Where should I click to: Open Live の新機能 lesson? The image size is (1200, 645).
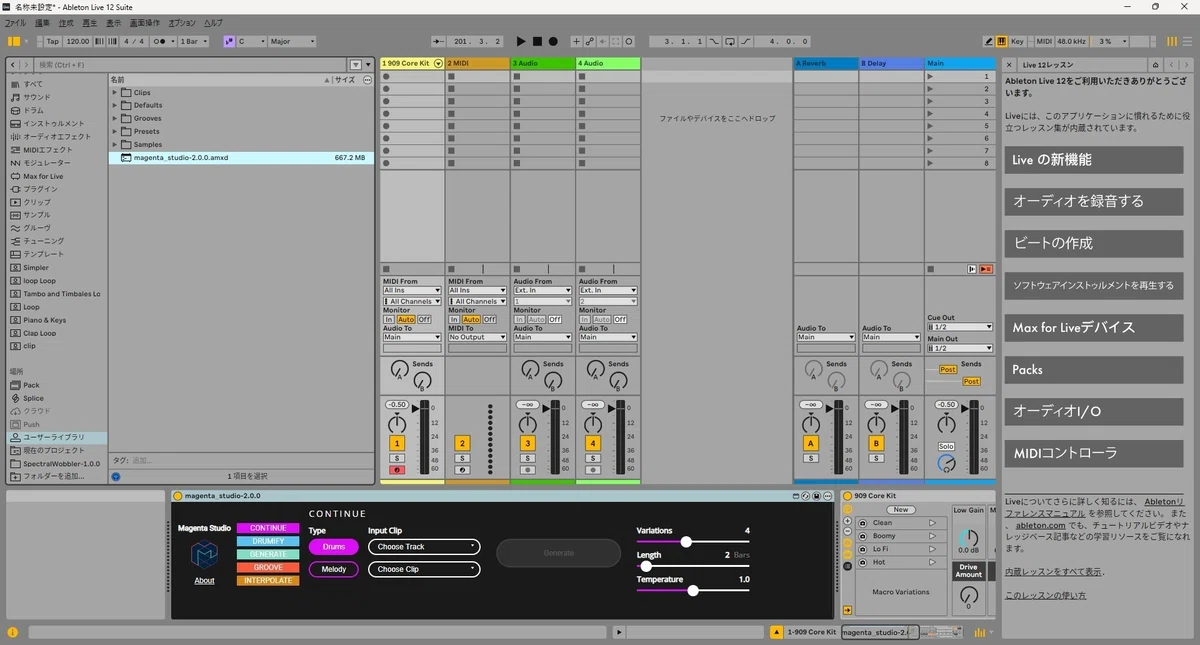click(x=1094, y=160)
